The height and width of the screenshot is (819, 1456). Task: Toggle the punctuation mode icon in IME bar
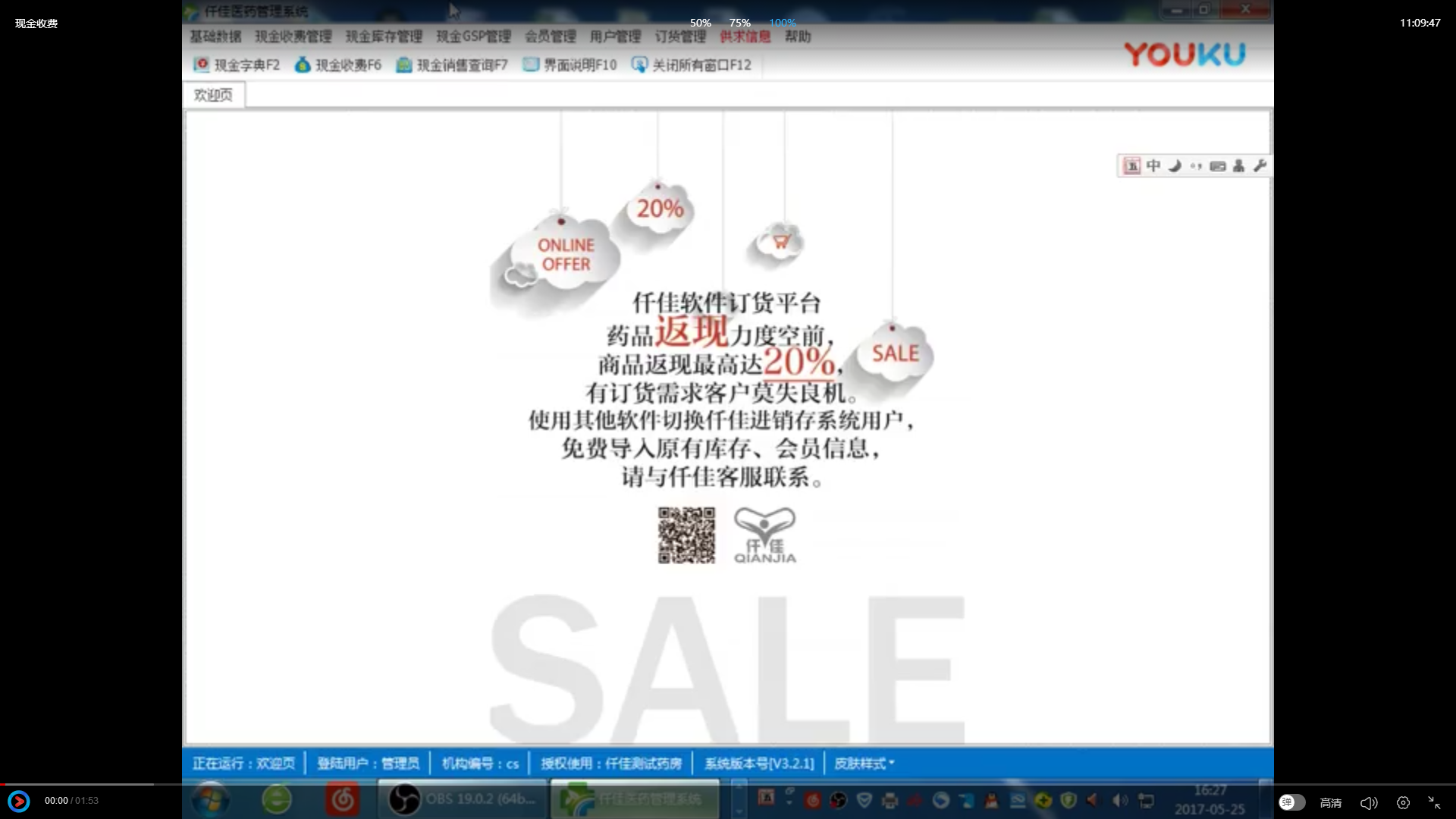pyautogui.click(x=1196, y=165)
